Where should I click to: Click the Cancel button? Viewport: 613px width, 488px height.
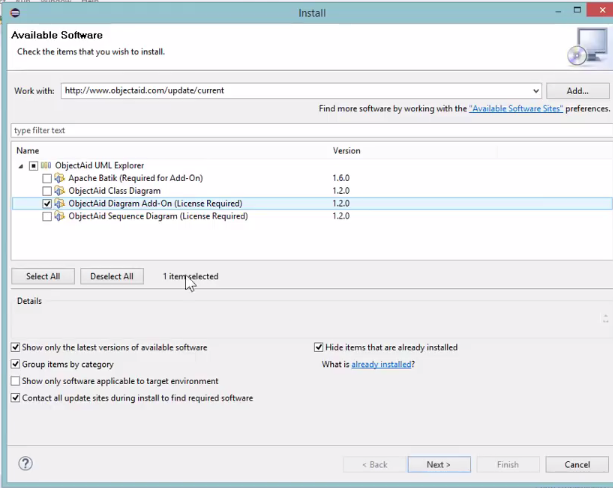577,465
